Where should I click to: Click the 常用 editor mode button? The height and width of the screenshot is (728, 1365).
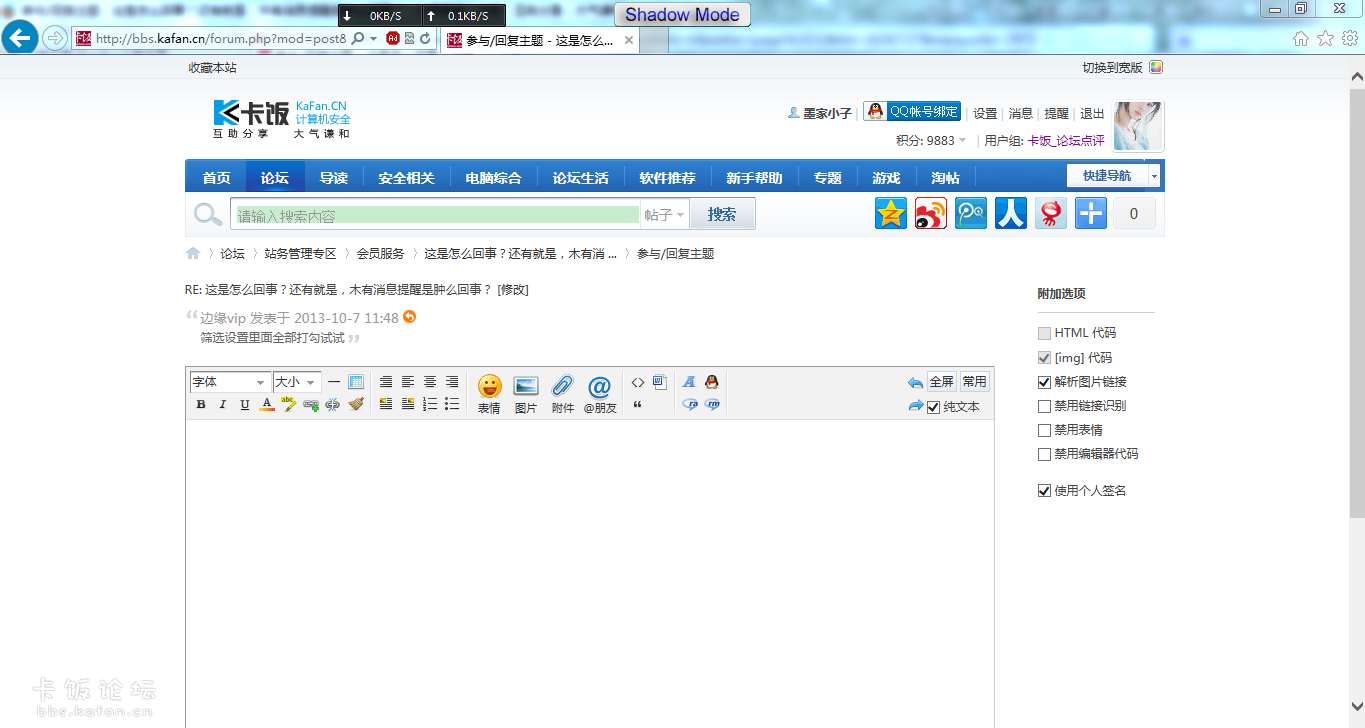point(974,382)
